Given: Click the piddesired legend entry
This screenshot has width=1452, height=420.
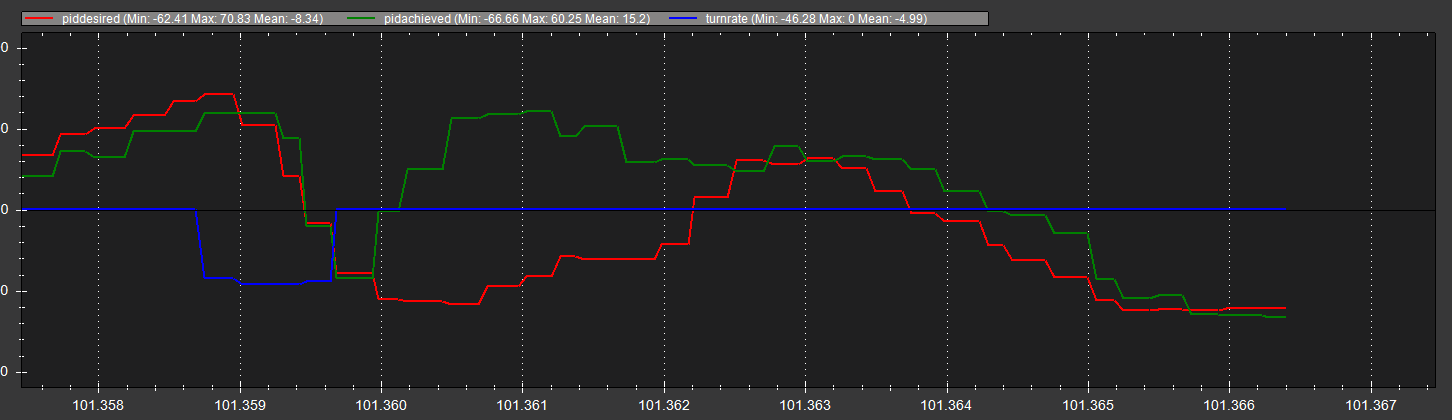Looking at the screenshot, I should click(173, 18).
